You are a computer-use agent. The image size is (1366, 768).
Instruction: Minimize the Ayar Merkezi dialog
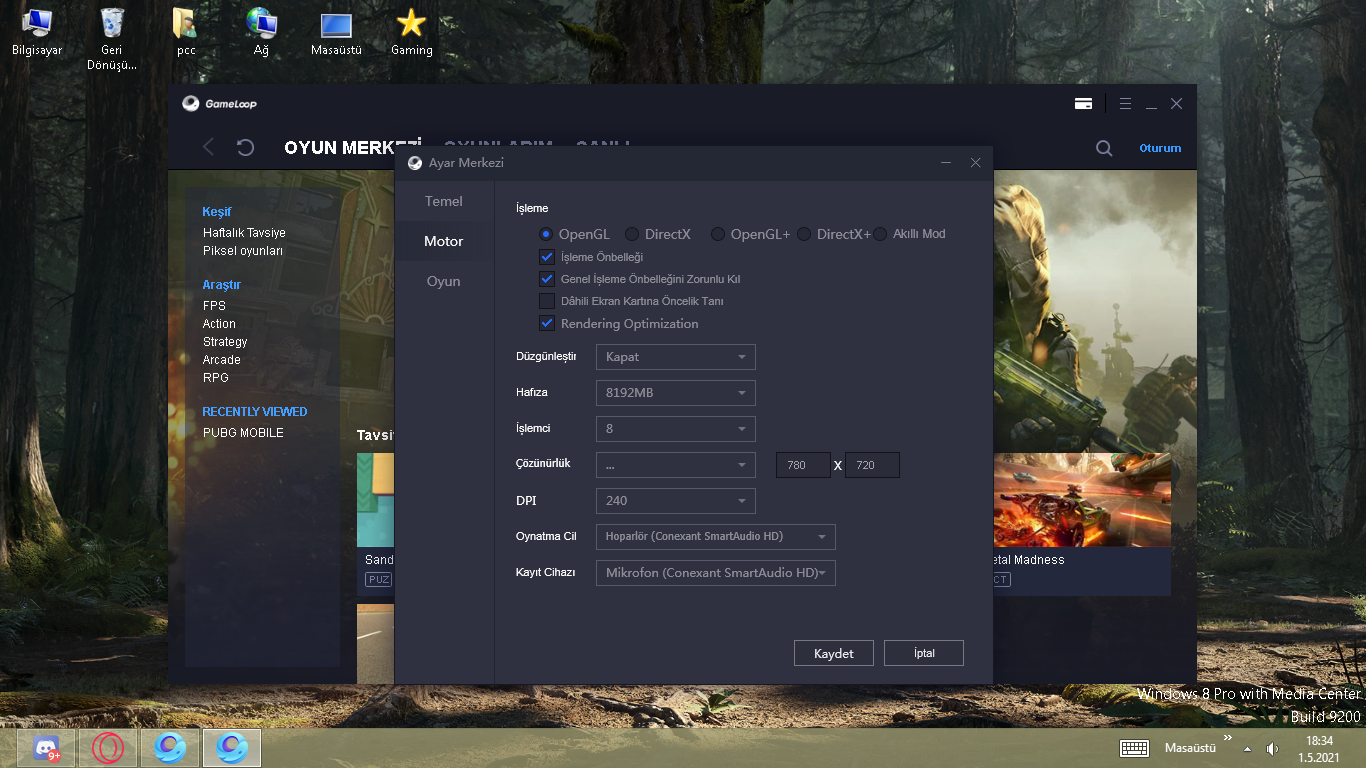(946, 163)
